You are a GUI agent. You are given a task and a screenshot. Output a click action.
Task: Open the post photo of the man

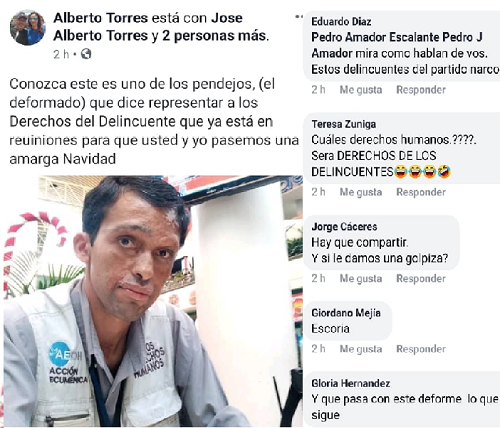(x=153, y=301)
